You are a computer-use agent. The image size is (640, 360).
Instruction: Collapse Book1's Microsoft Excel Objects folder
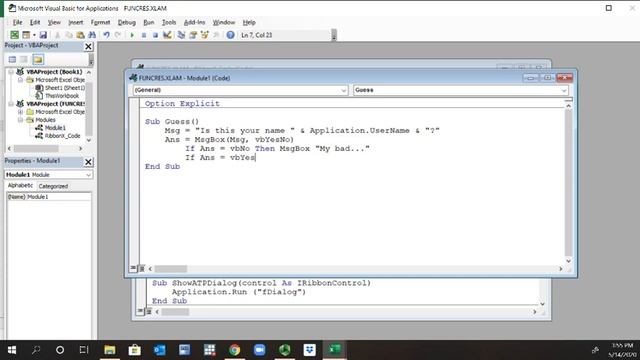click(20, 80)
